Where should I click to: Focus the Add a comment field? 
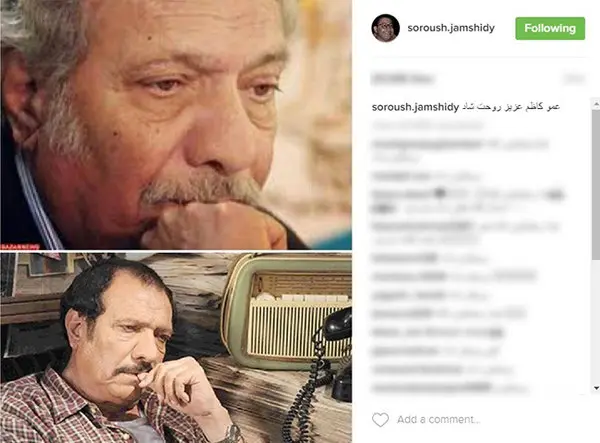pyautogui.click(x=438, y=420)
